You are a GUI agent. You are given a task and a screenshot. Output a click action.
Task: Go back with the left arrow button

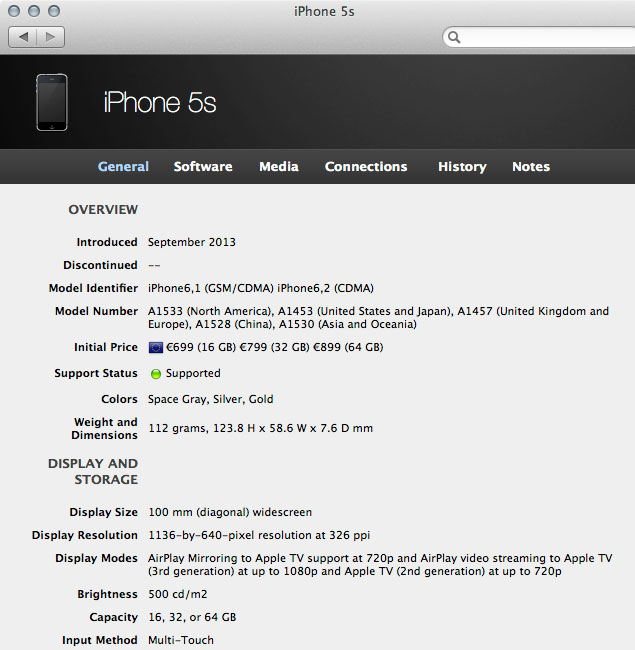[23, 37]
